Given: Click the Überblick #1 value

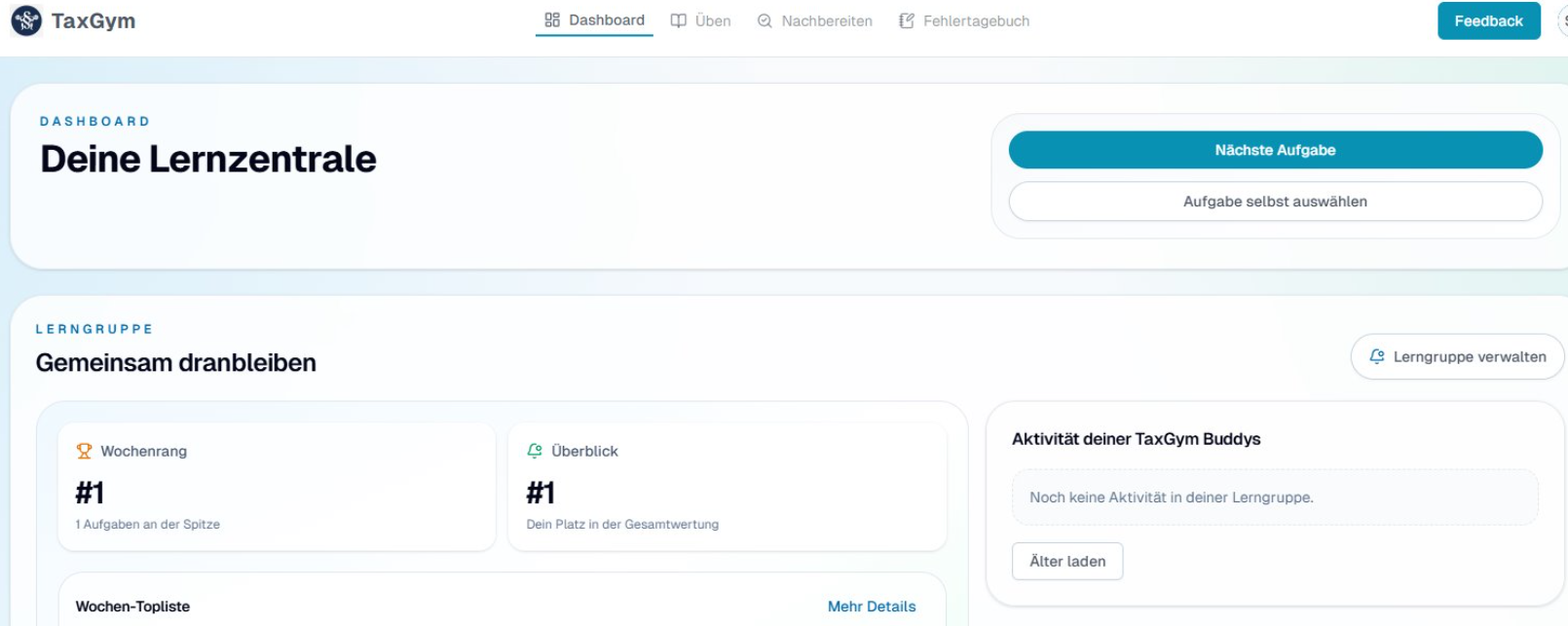Looking at the screenshot, I should [541, 493].
